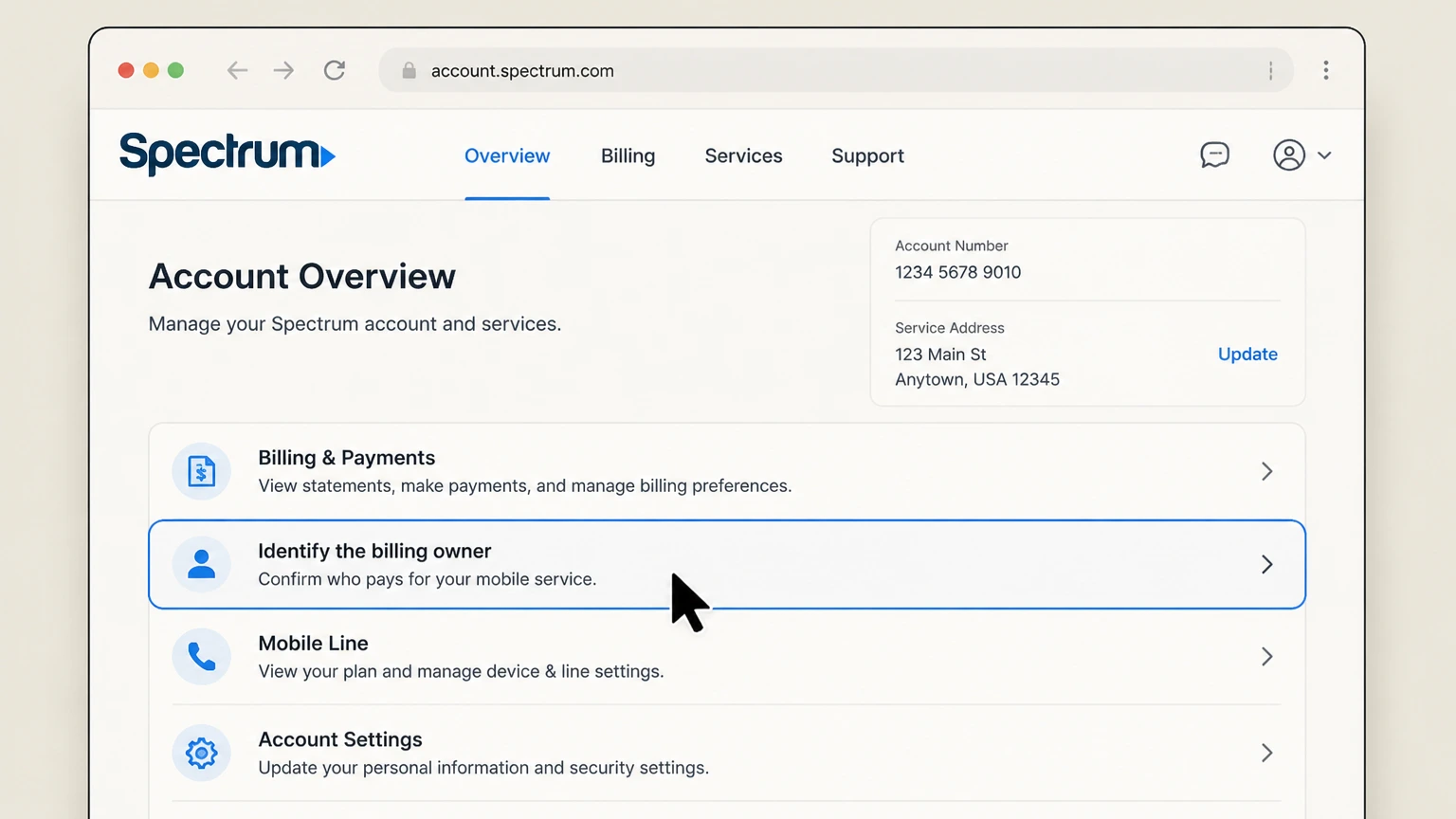
Task: Click the green maximize window button
Action: tap(175, 70)
